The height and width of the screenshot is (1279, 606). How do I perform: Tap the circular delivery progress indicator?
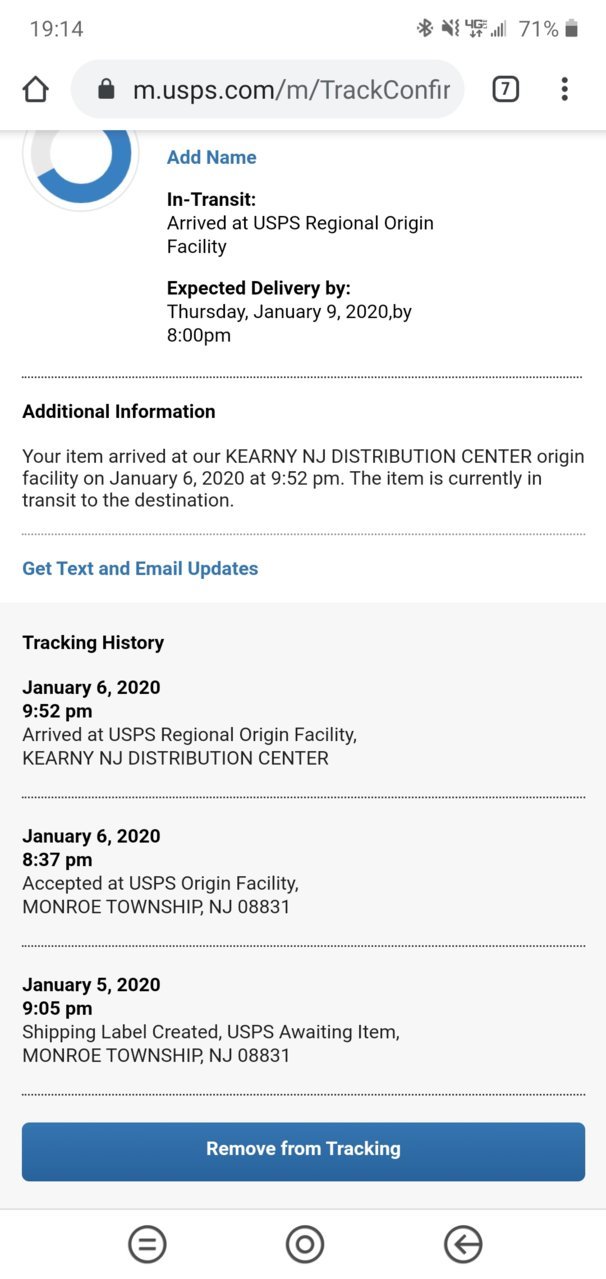80,160
